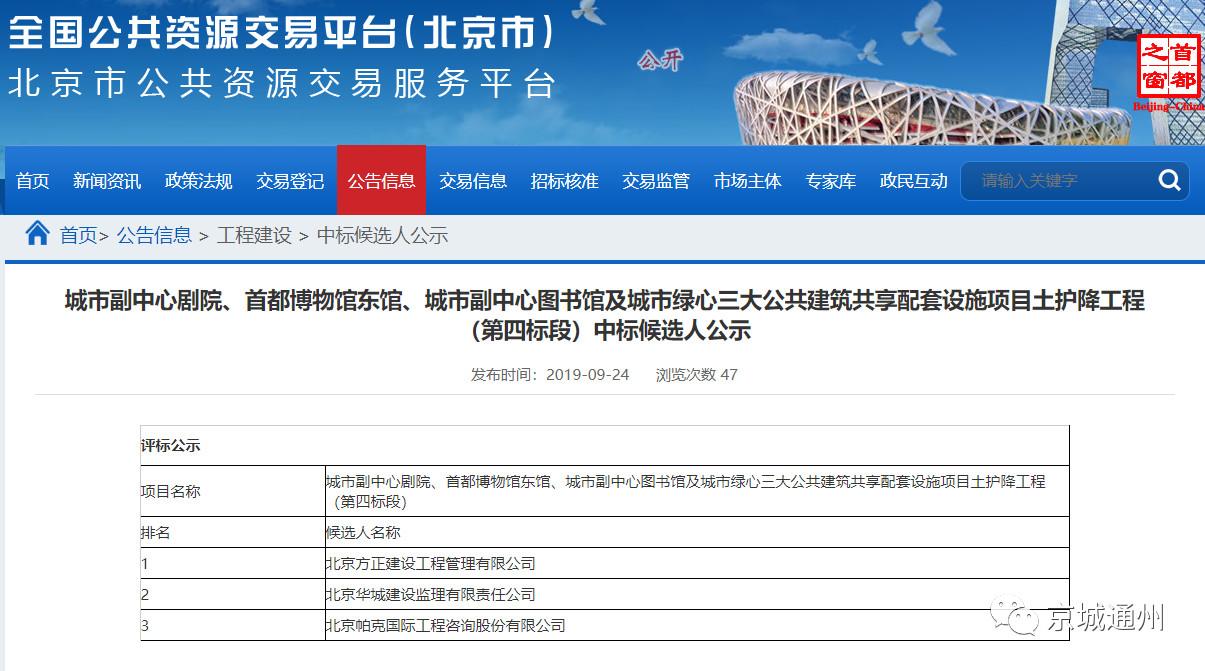
Task: Click the search magnifier icon
Action: tap(1169, 181)
